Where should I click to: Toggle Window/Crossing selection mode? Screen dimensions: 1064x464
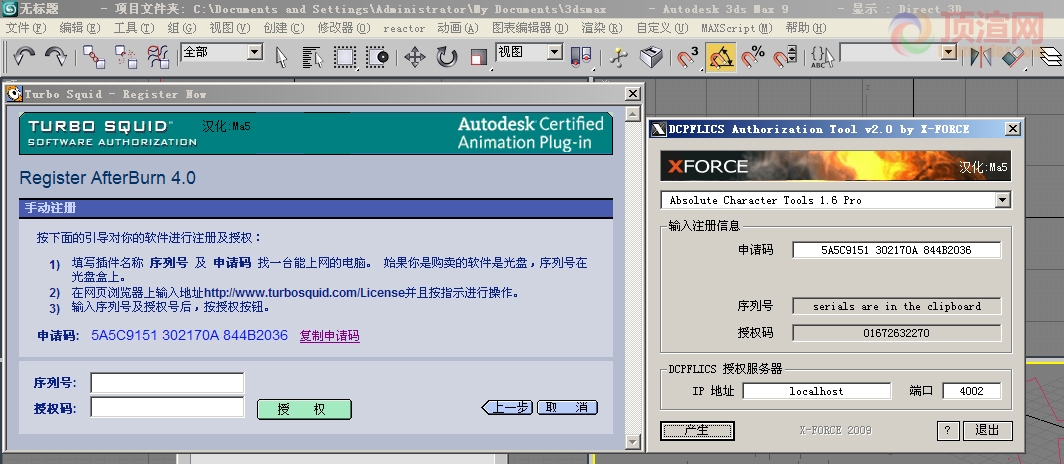point(377,56)
